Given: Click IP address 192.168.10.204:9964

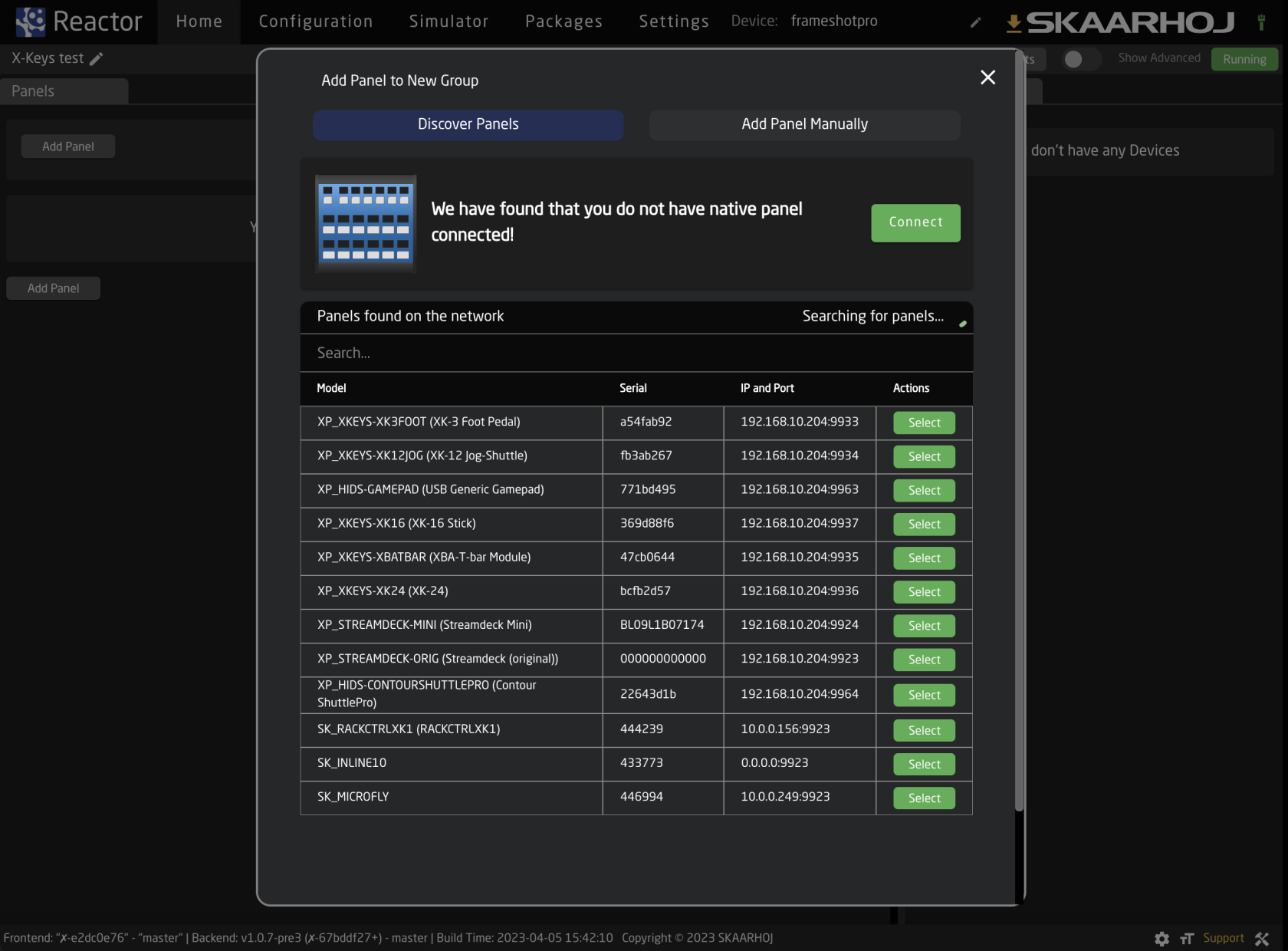Looking at the screenshot, I should [800, 693].
